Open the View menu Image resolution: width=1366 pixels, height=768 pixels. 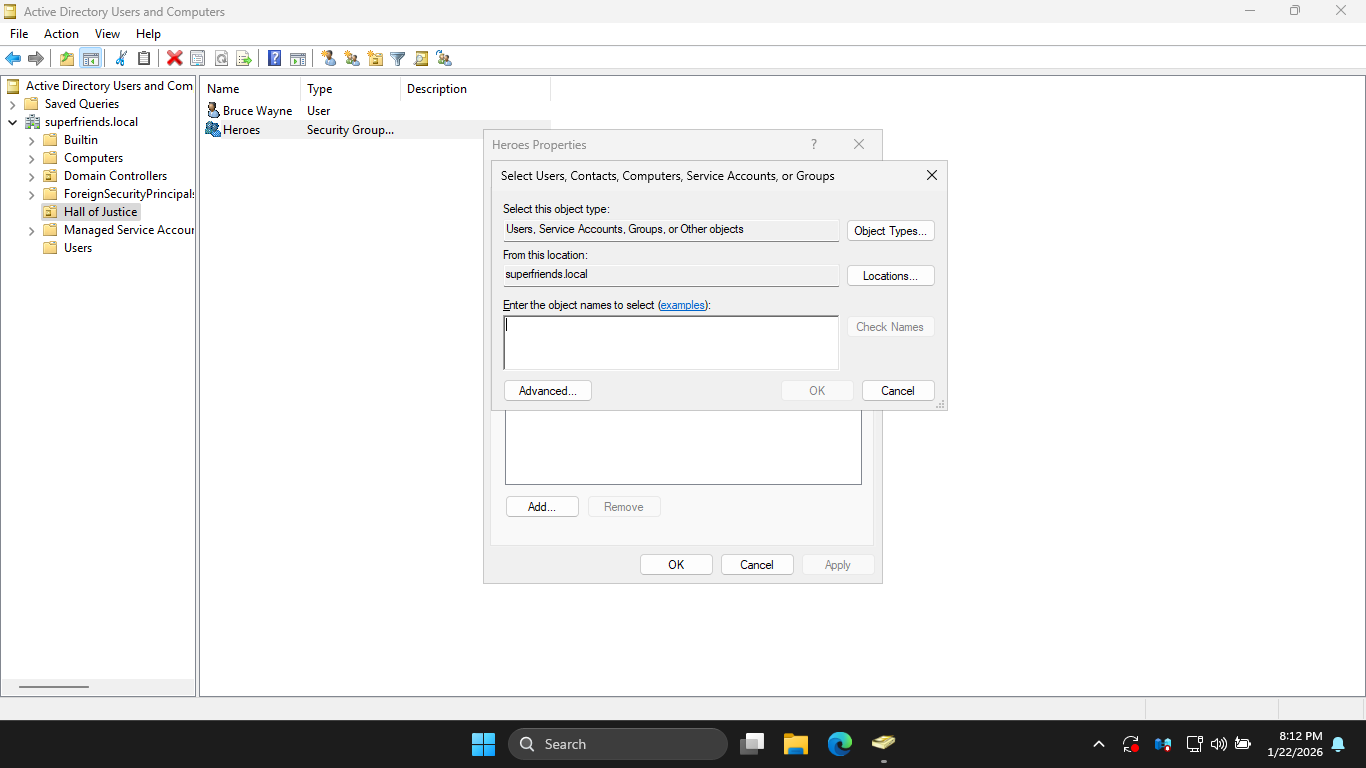coord(107,34)
